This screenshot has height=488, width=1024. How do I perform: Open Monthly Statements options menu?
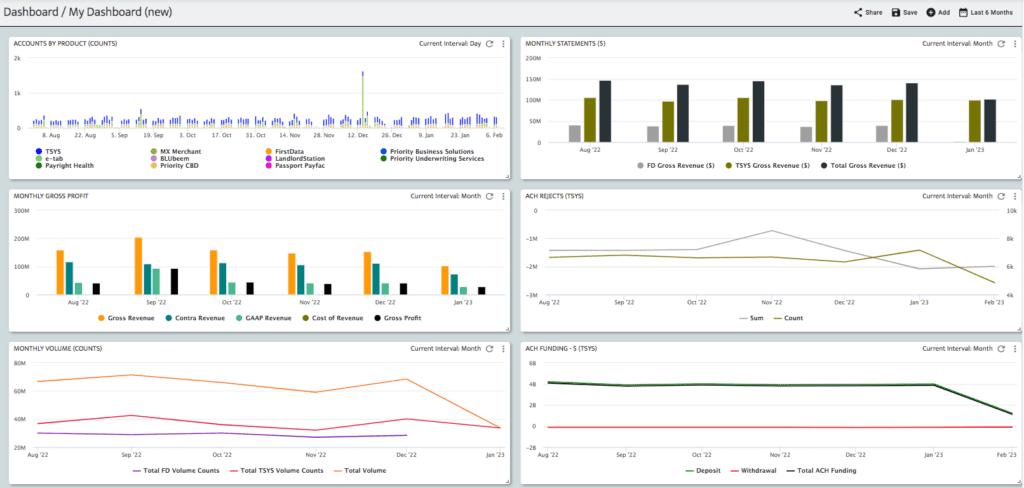tap(1014, 44)
